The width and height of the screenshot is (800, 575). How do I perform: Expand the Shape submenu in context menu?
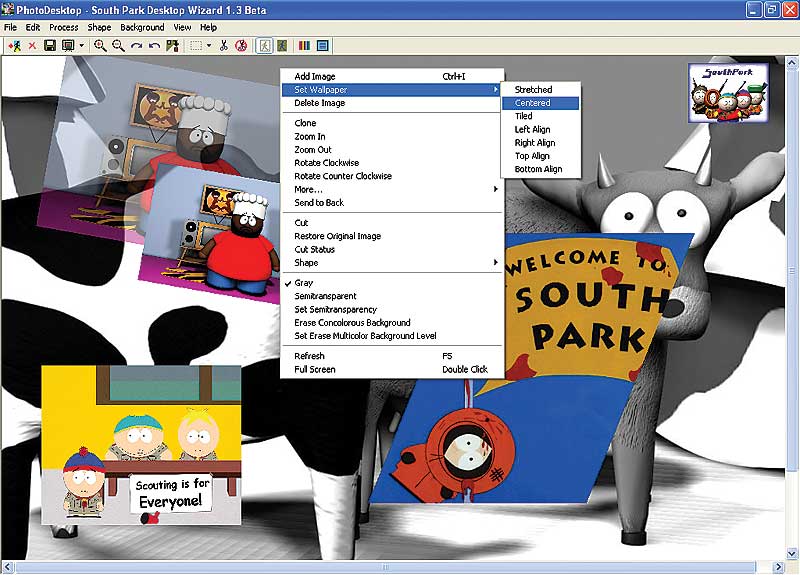coord(392,263)
